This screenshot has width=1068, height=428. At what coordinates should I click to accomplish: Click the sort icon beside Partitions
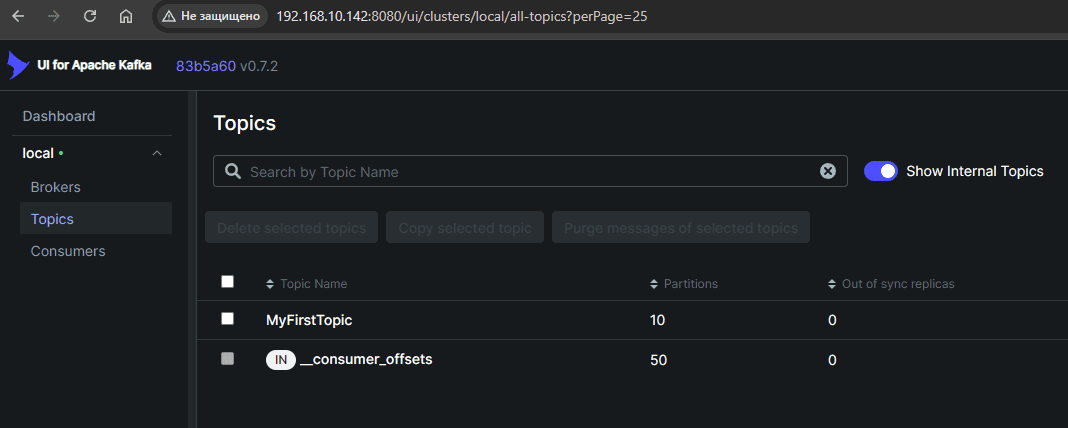pos(654,284)
